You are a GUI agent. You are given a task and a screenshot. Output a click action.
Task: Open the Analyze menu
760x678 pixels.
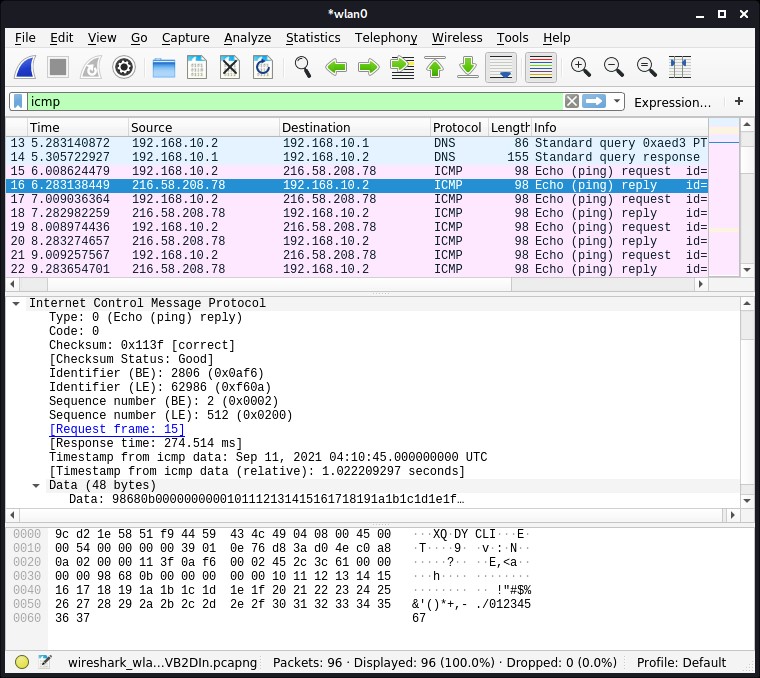click(x=247, y=38)
